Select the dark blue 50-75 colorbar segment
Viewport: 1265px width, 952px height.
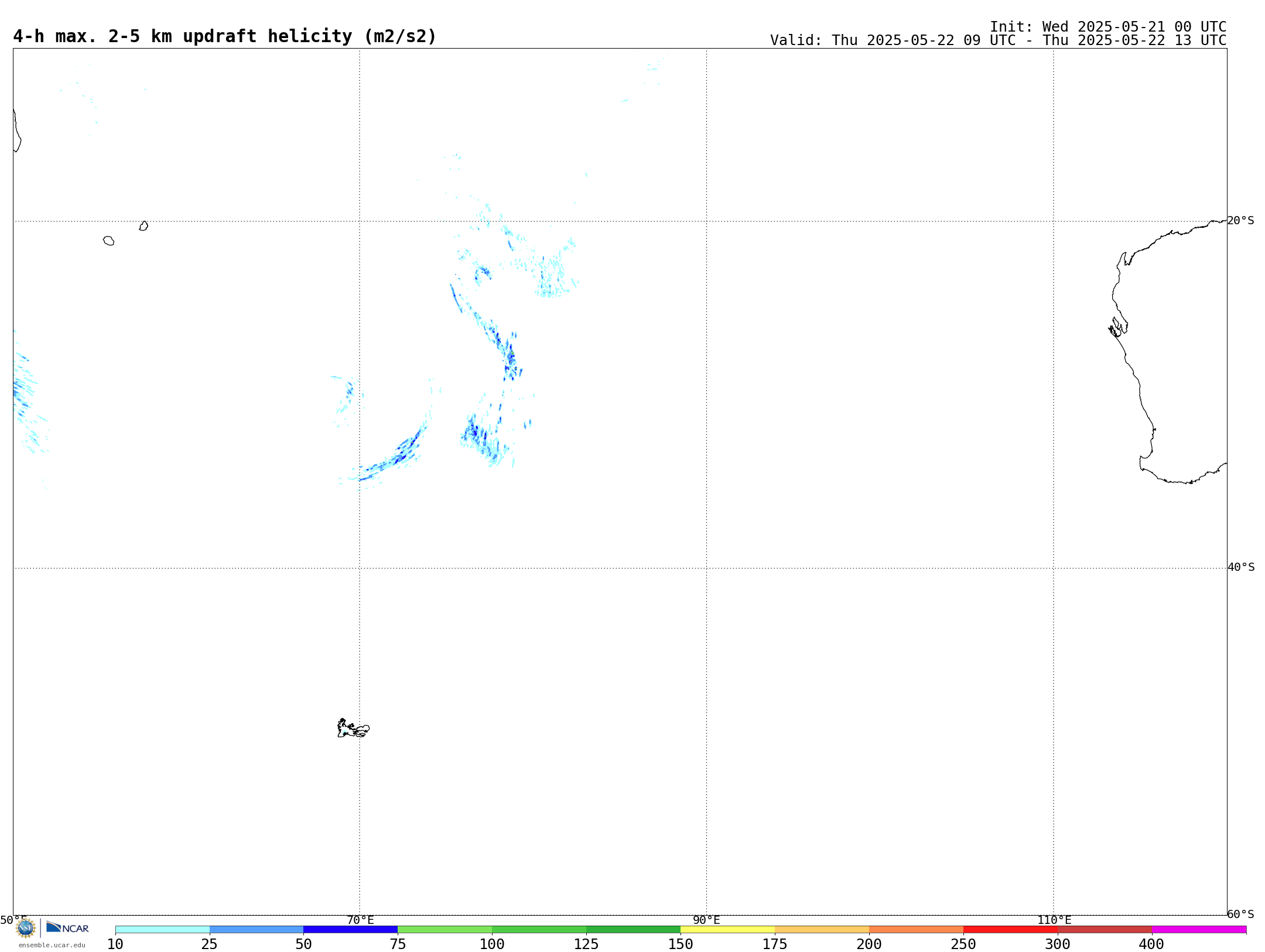[x=351, y=930]
